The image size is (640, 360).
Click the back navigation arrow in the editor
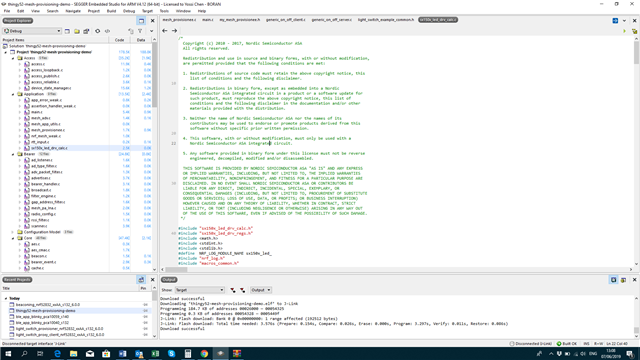164,31
